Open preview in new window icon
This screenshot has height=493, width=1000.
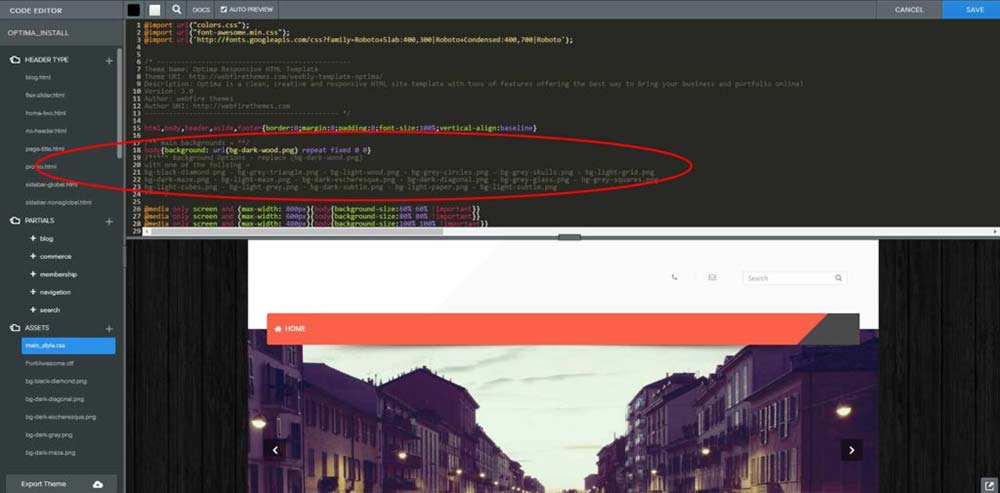[x=989, y=484]
